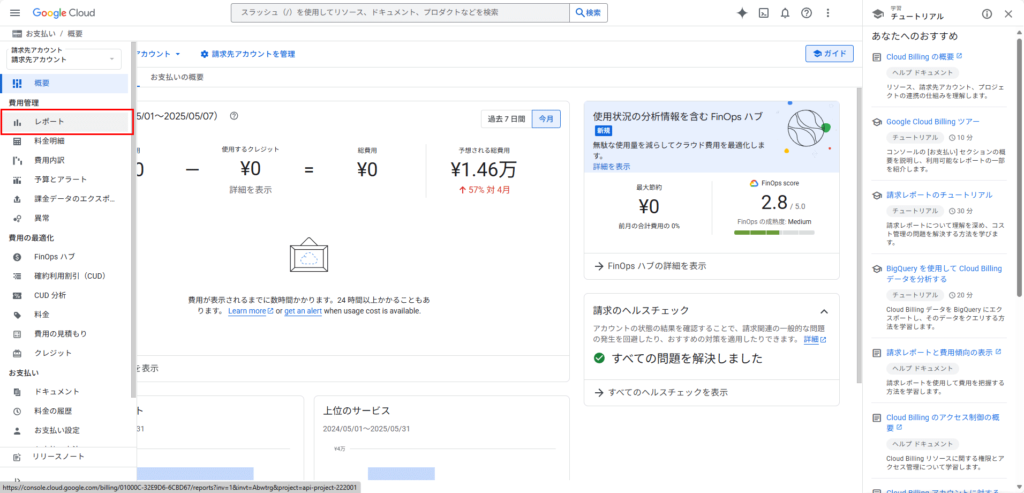Click the FinOps ハブ icon

click(x=18, y=257)
